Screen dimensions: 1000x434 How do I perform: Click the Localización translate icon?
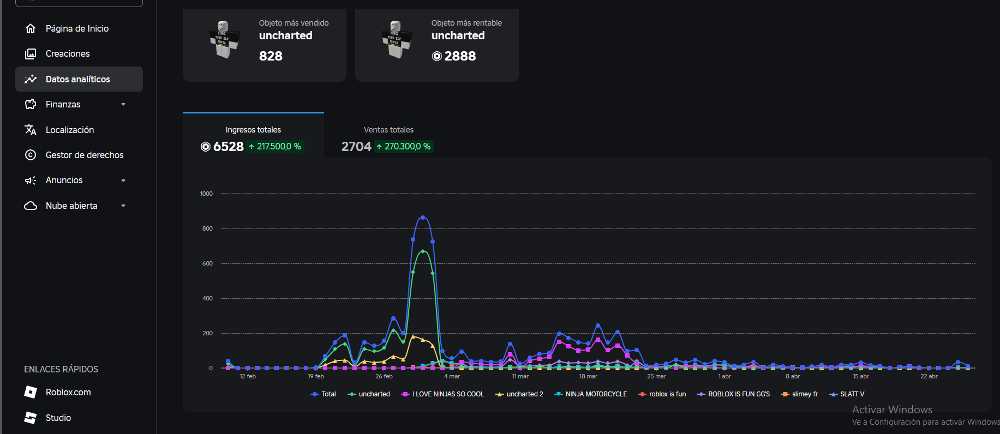click(30, 129)
